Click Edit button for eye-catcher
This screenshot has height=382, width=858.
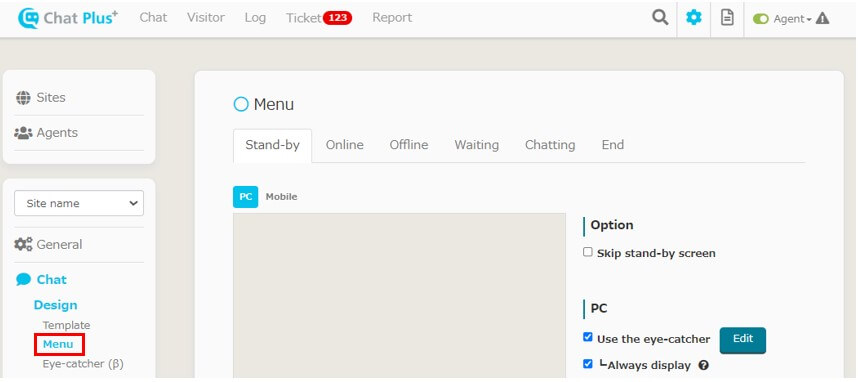coord(743,340)
